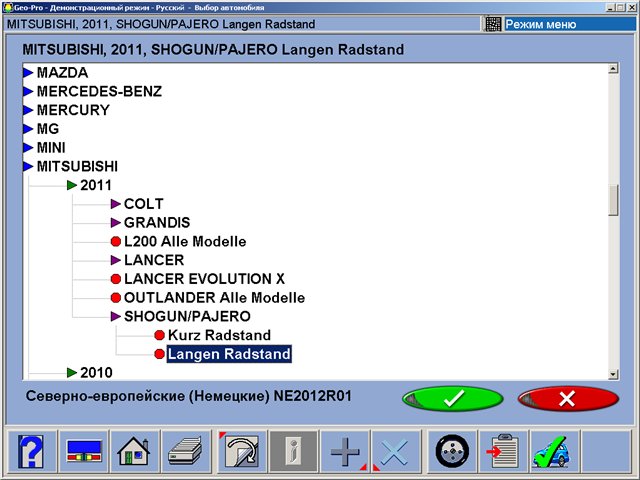Click the Geo-Pro title bar app icon
This screenshot has height=480, width=640.
8,7
